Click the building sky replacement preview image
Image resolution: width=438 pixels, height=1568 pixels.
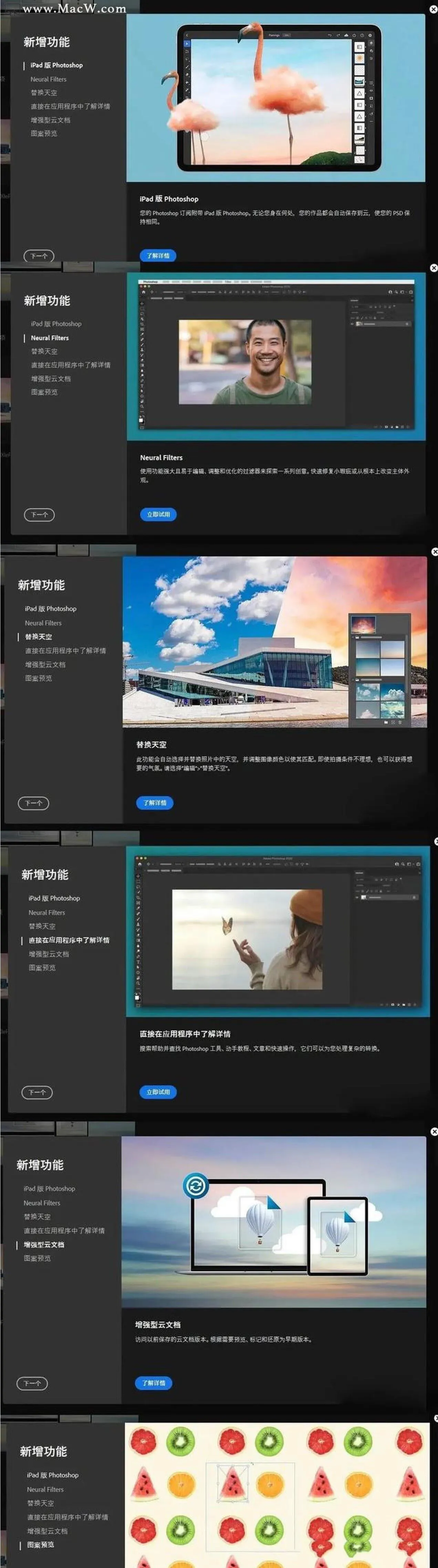(x=274, y=642)
